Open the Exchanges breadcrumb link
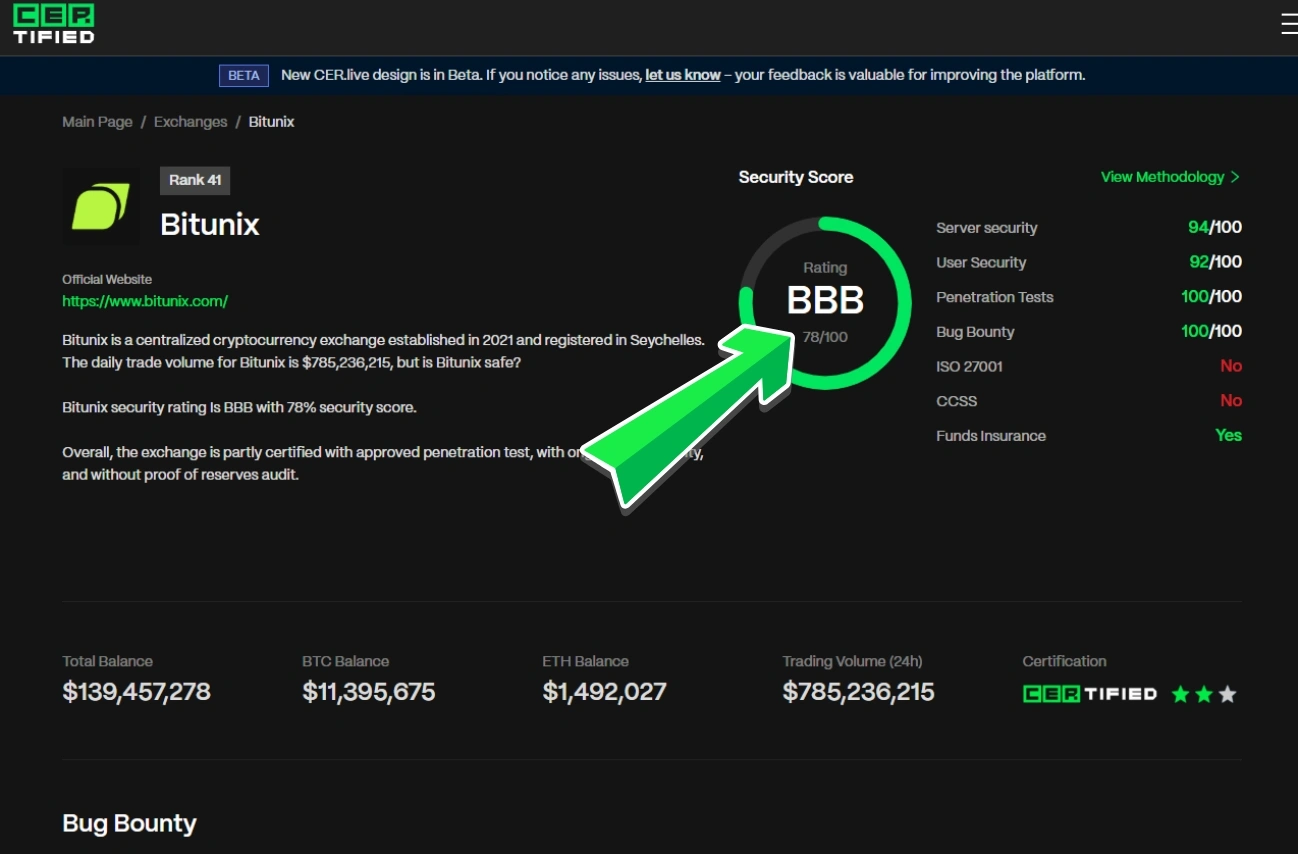 point(190,122)
